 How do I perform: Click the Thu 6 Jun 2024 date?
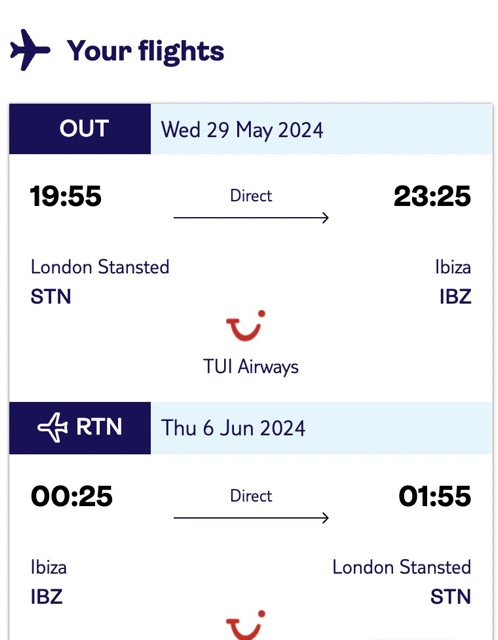[x=233, y=428]
